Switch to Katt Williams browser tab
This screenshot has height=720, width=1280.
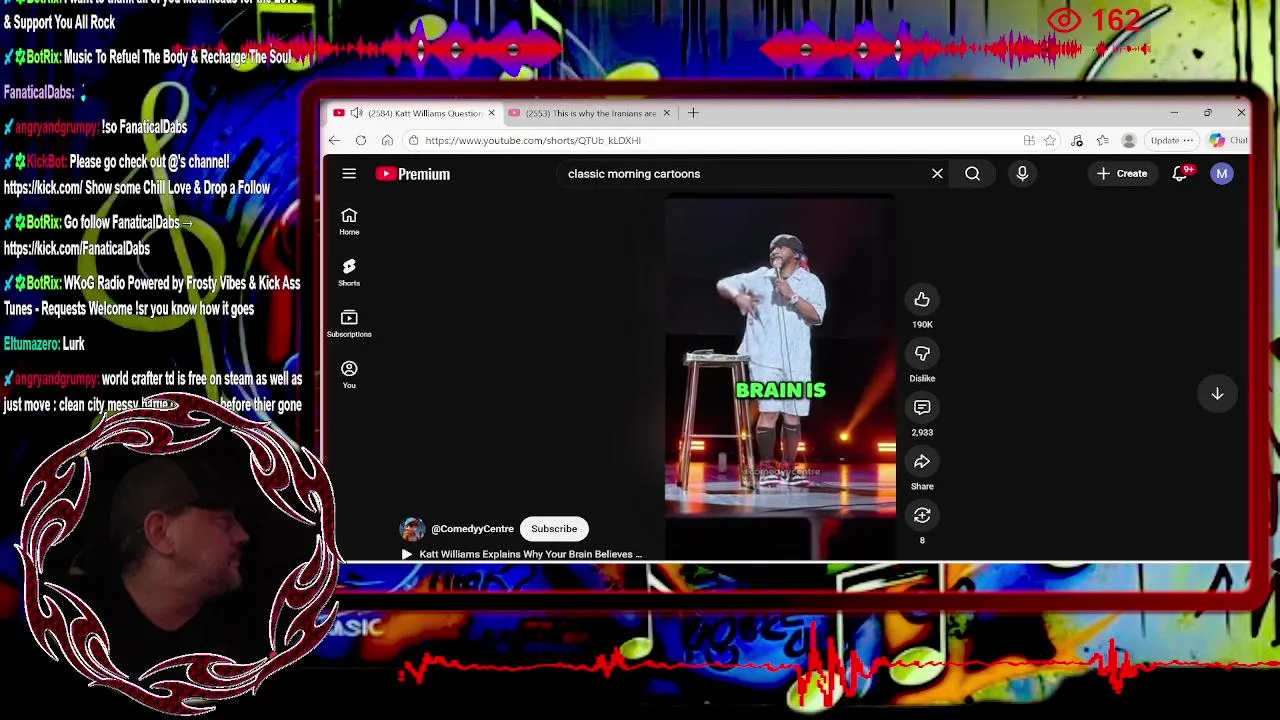(x=416, y=113)
